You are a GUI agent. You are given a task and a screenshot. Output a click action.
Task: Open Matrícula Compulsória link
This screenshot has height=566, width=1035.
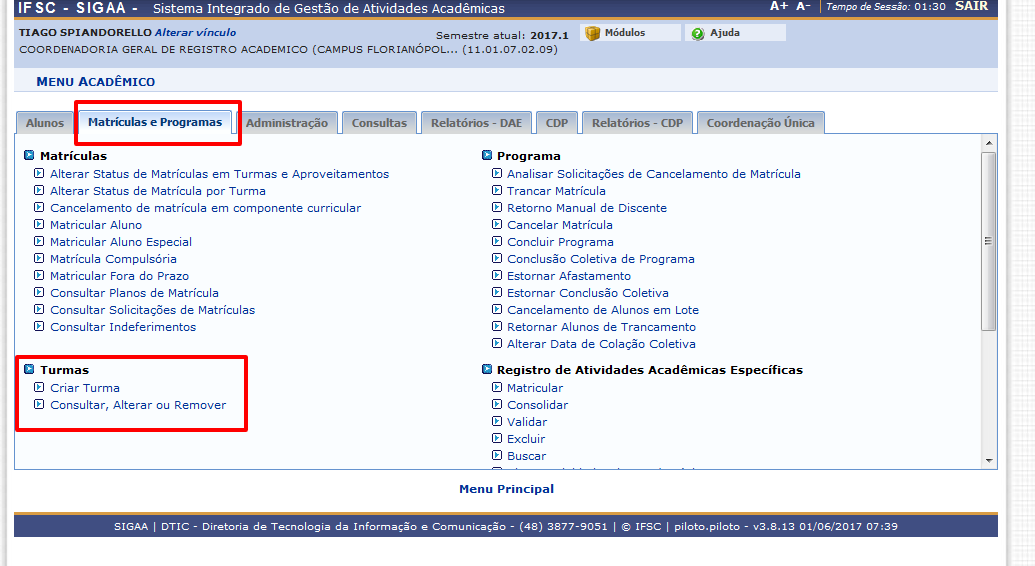click(113, 259)
